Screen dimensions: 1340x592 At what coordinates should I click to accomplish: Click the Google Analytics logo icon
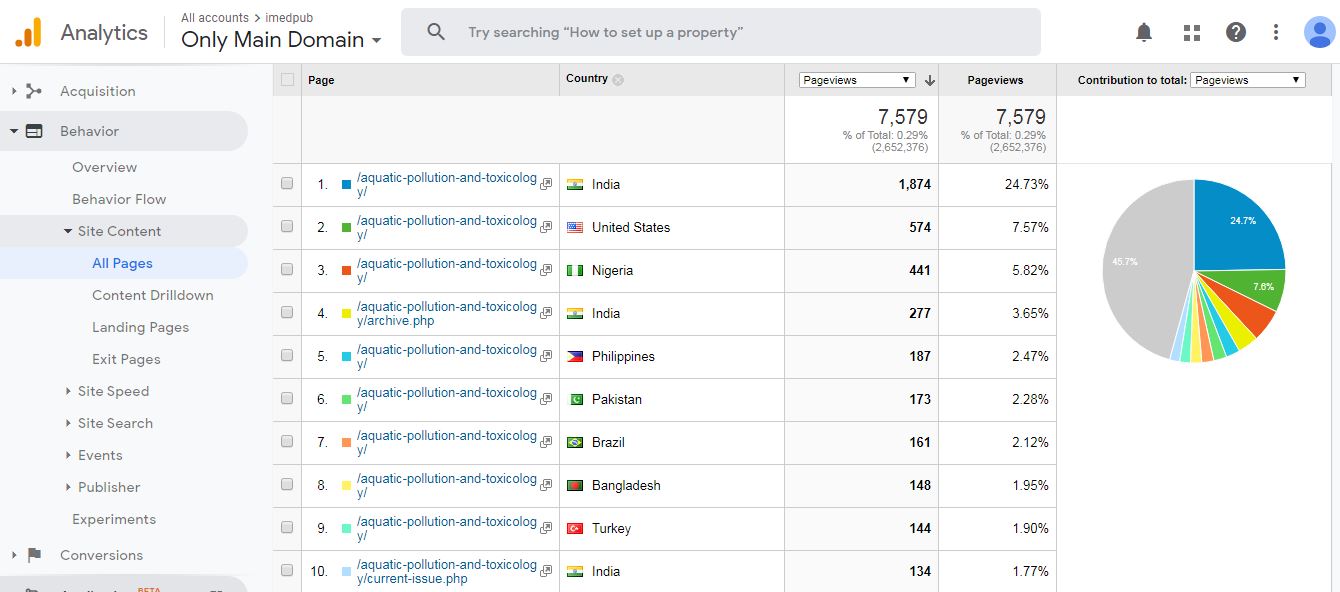28,33
